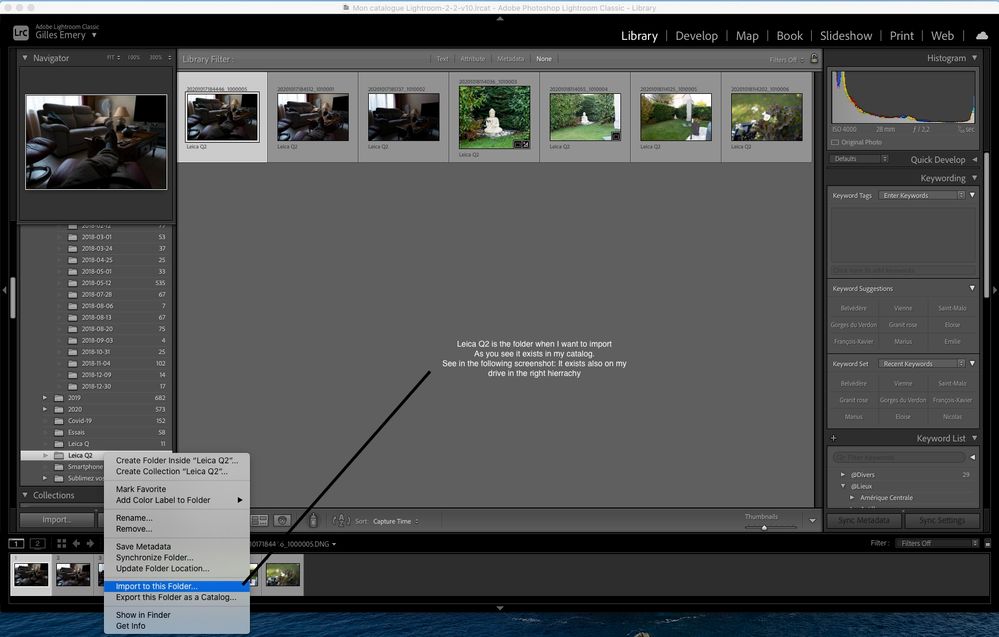Collapse the Keywording panel
The height and width of the screenshot is (637, 999).
click(975, 178)
